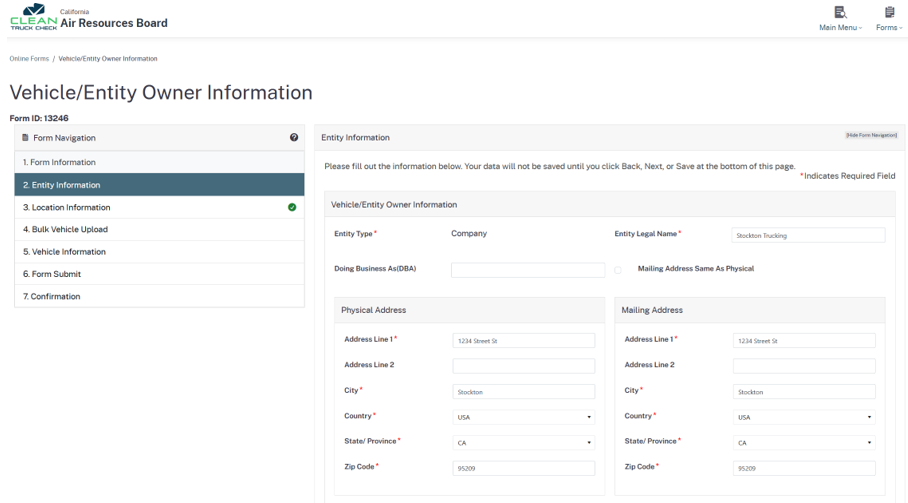Click the Form ID: 13246 text
This screenshot has width=908, height=503.
click(x=39, y=118)
